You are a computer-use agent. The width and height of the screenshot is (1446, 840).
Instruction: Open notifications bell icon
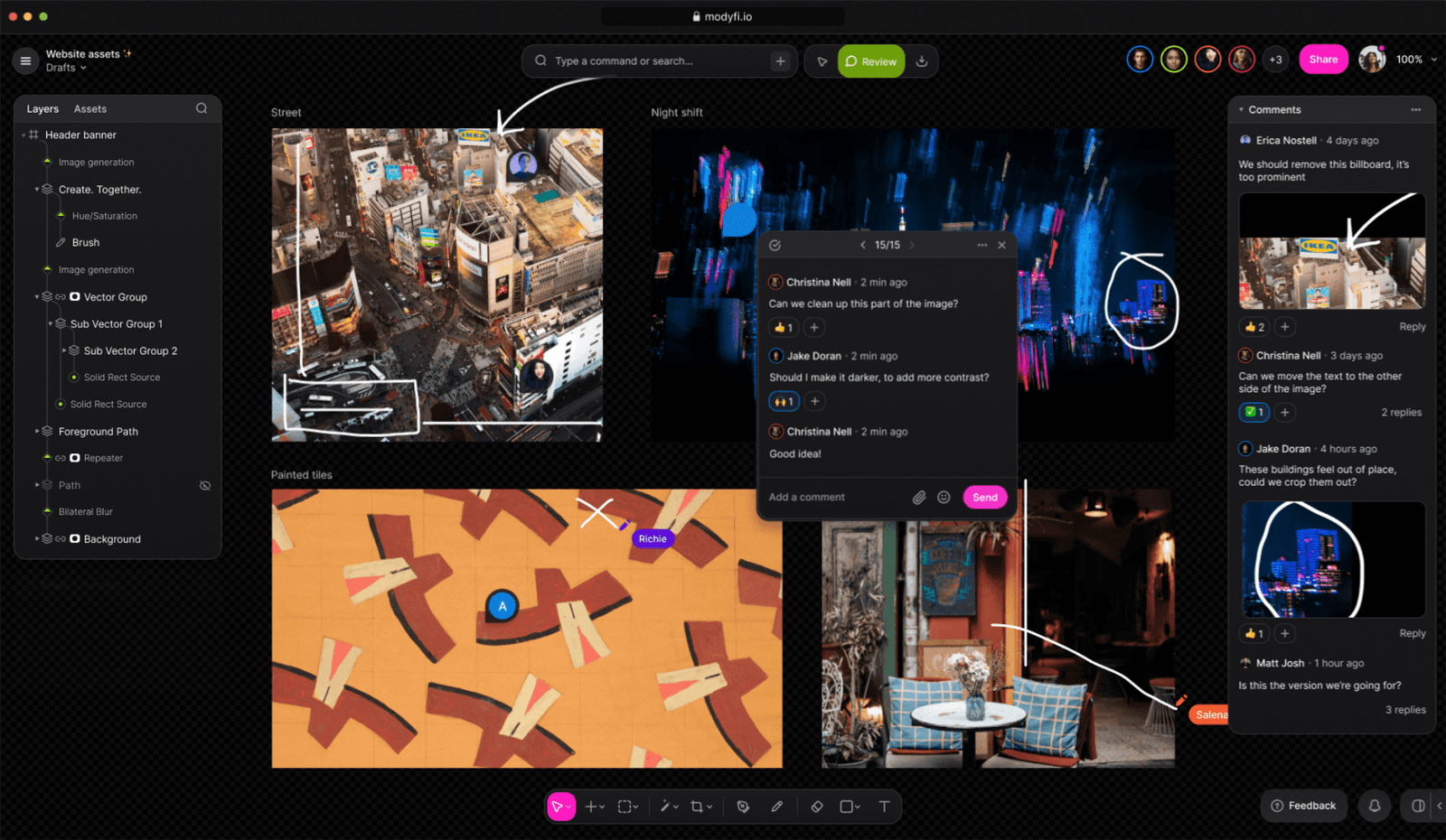(1374, 806)
